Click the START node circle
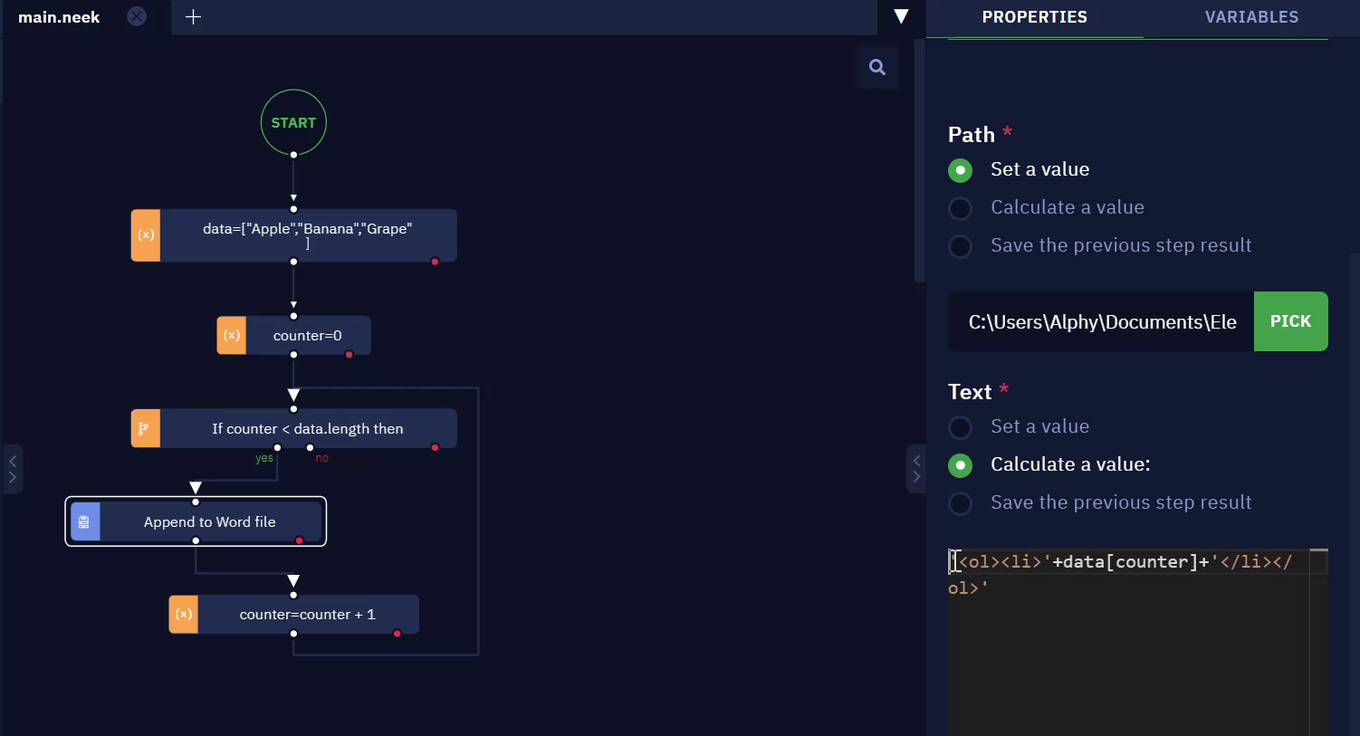Screen dimensions: 1360x736 point(294,123)
